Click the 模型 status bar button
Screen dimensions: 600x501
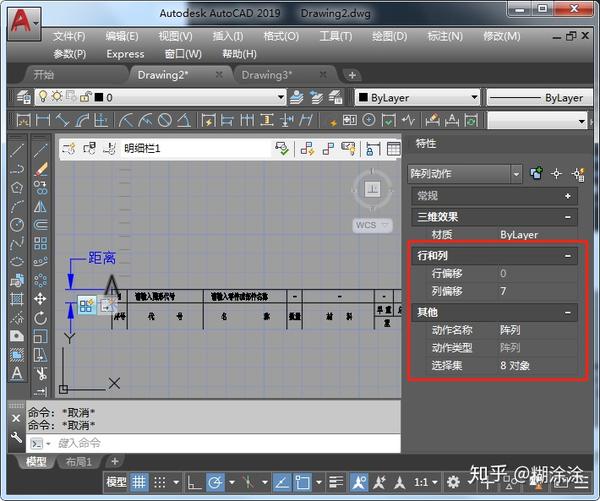point(116,482)
